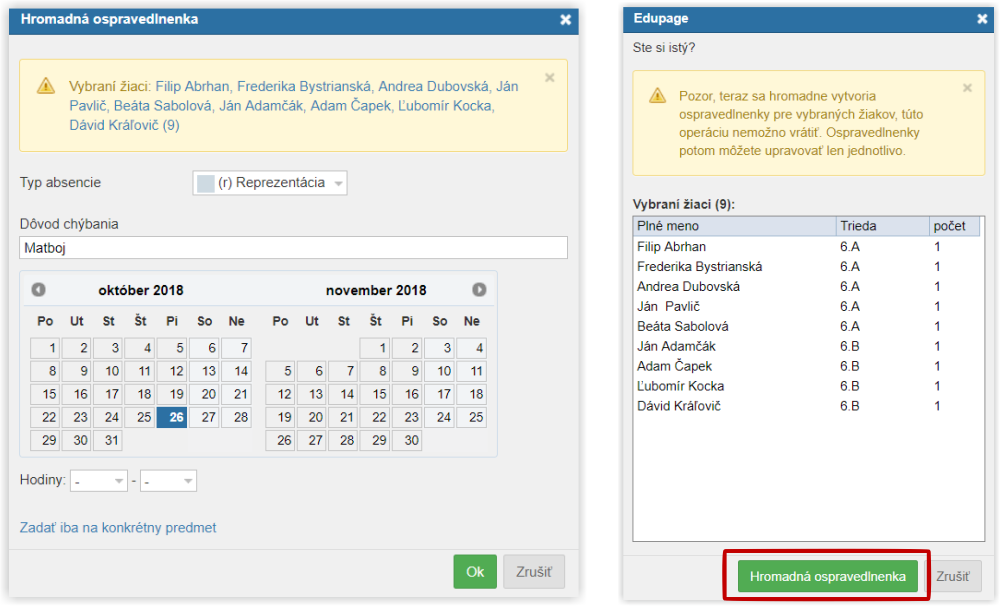
Task: Sort by Plné meno column header
Action: 735,226
